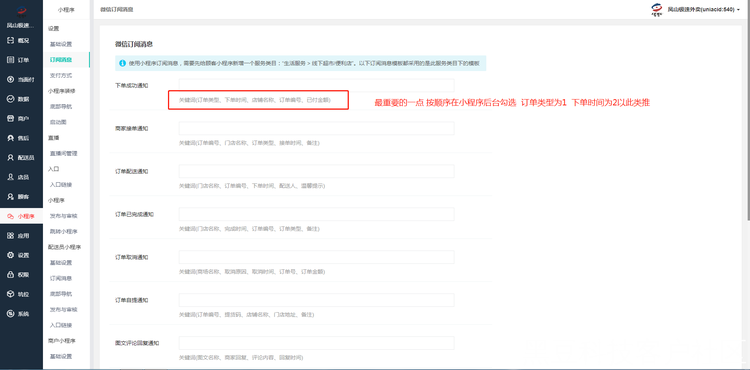The image size is (750, 370).
Task: Open the 概况 overview icon in sidebar
Action: [11, 41]
